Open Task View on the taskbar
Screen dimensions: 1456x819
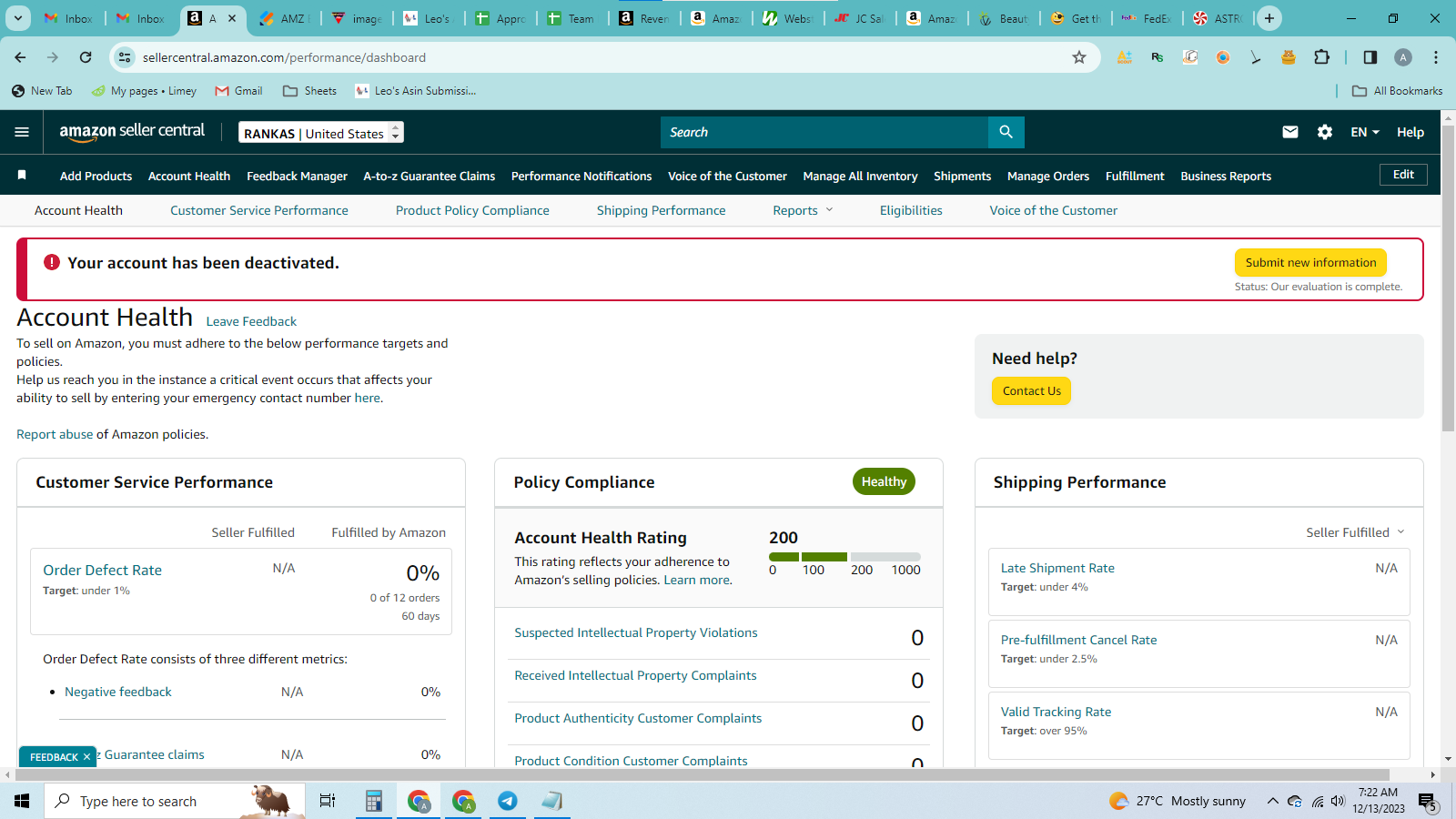(x=328, y=801)
